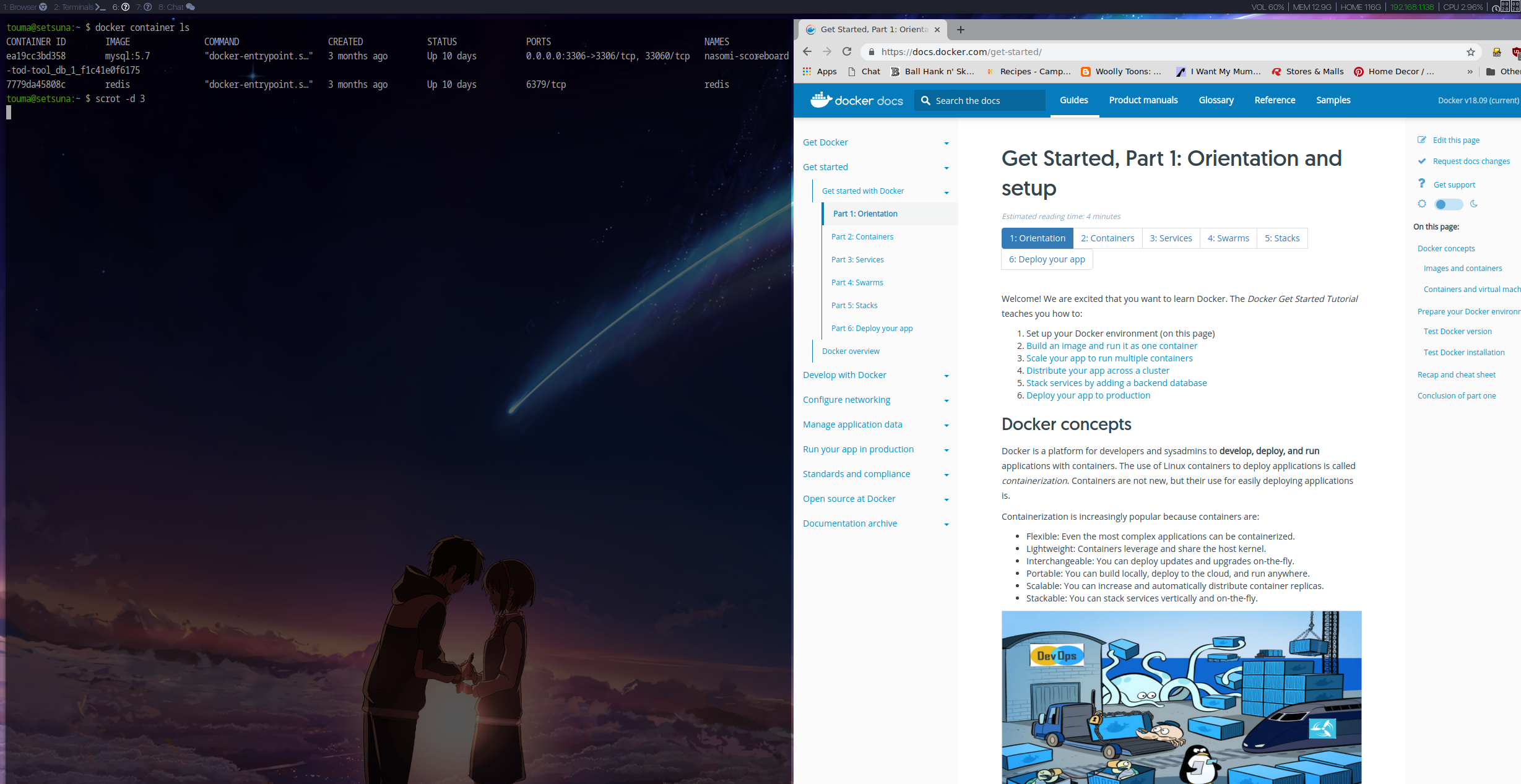Open the Recipes - Camp... bookmark
This screenshot has width=1521, height=784.
coord(1028,72)
